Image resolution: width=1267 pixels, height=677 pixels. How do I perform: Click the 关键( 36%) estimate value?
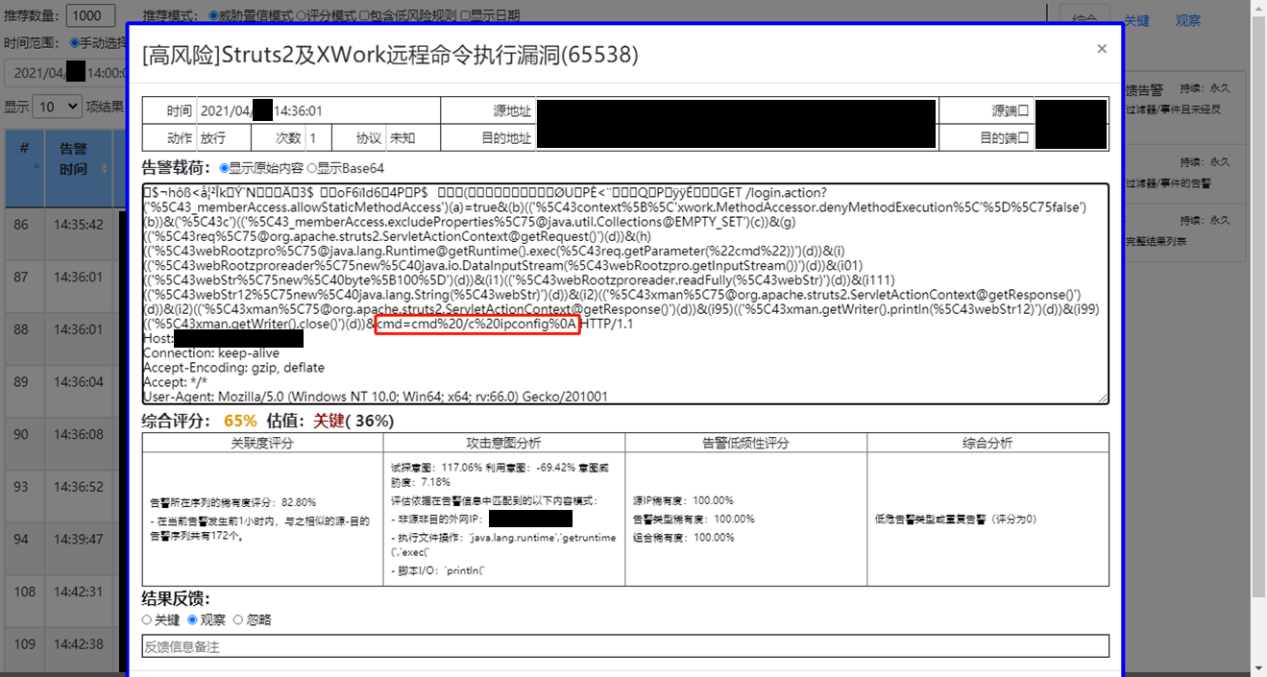[353, 421]
